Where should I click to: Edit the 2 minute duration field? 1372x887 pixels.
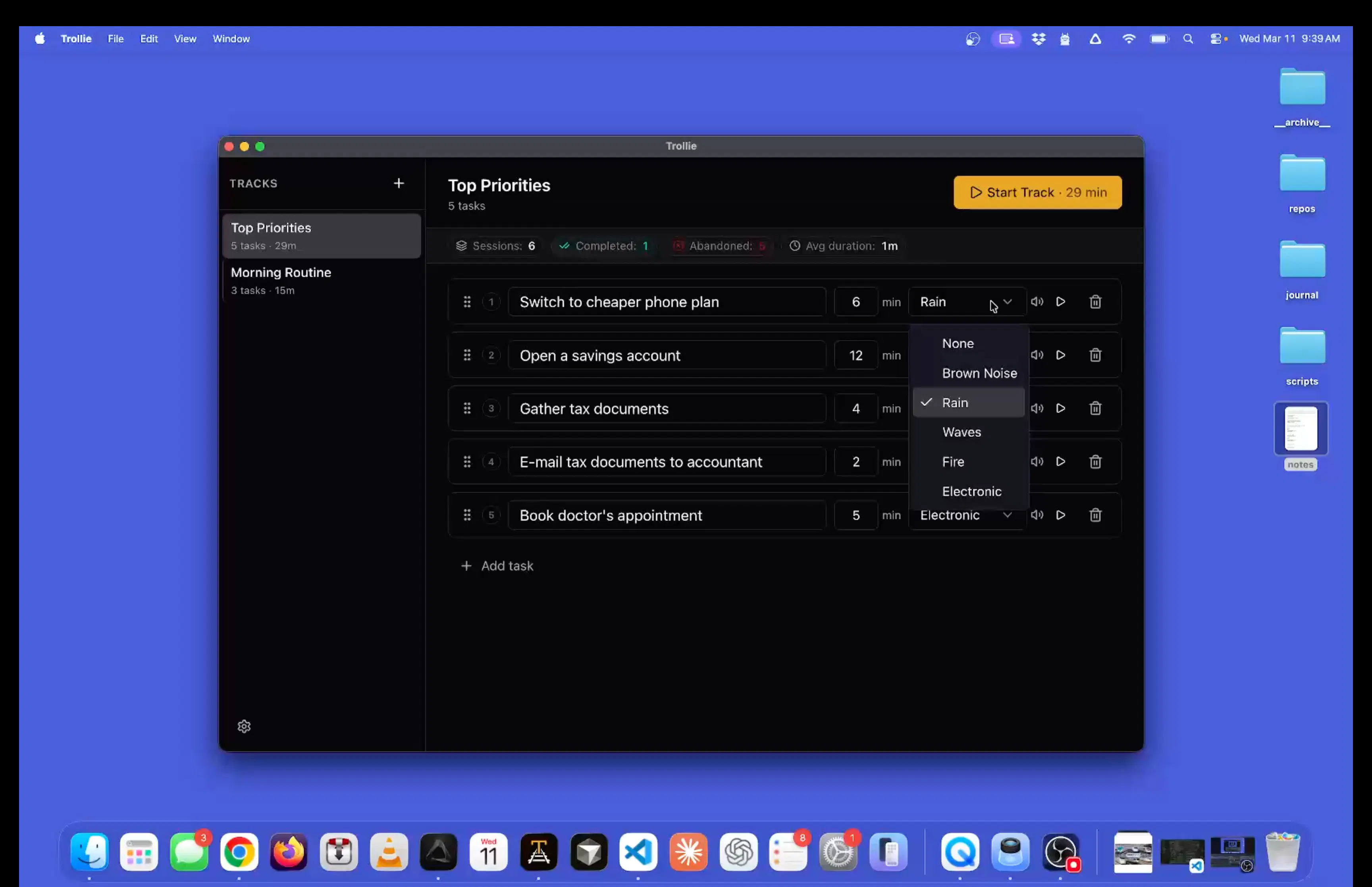[856, 462]
